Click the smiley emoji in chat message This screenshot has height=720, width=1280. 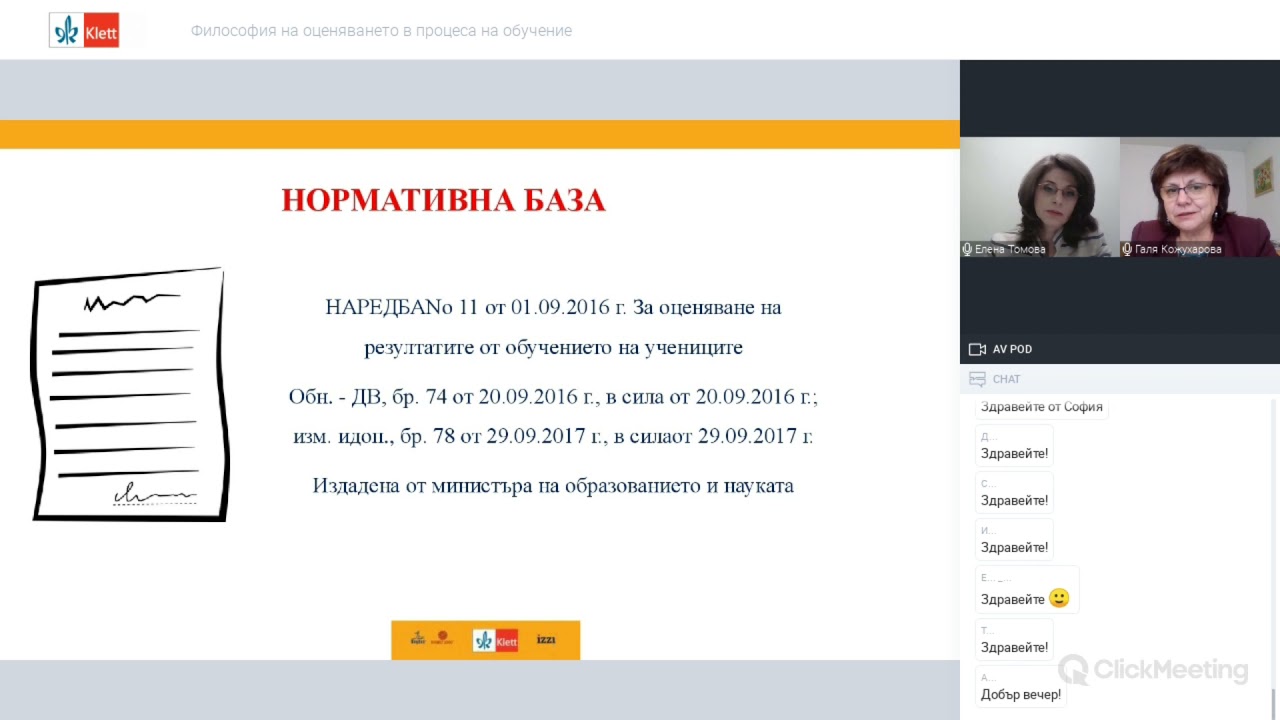pos(1059,598)
